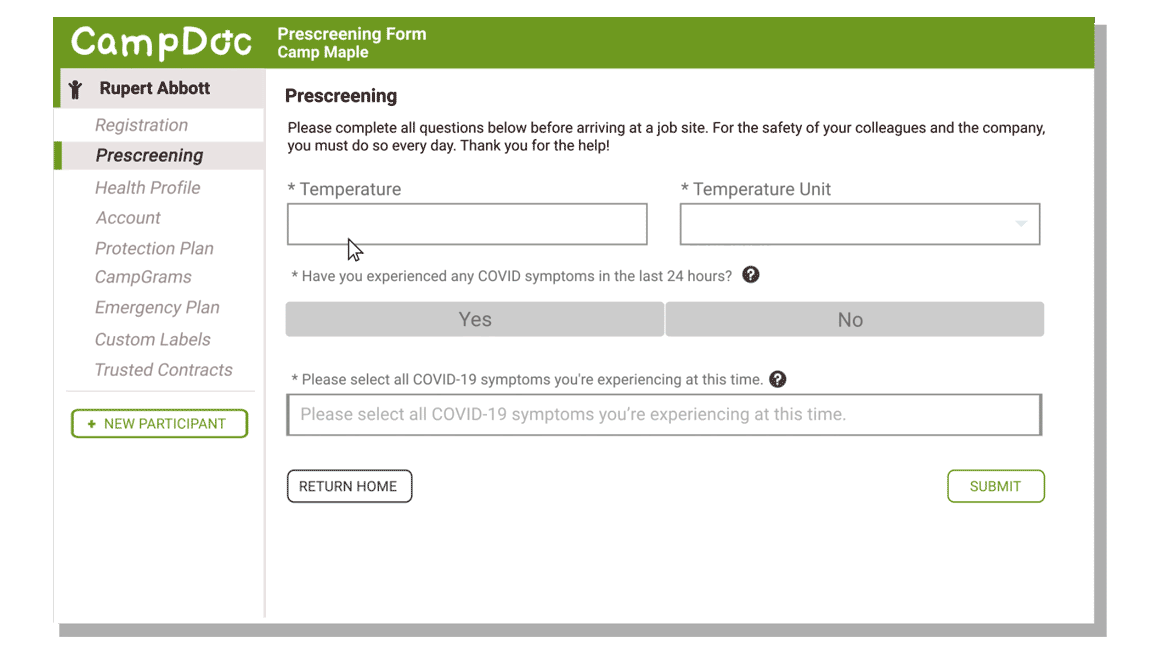Open help for COVID symptoms question
This screenshot has width=1152, height=648.
[x=750, y=274]
